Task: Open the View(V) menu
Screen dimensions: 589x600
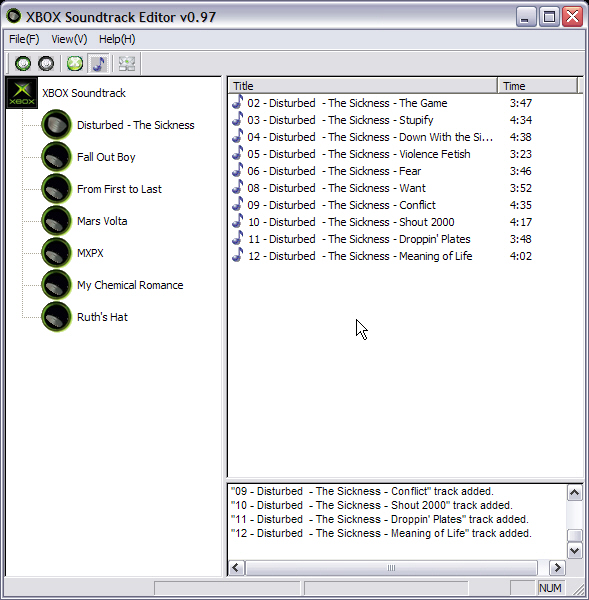Action: coord(69,39)
